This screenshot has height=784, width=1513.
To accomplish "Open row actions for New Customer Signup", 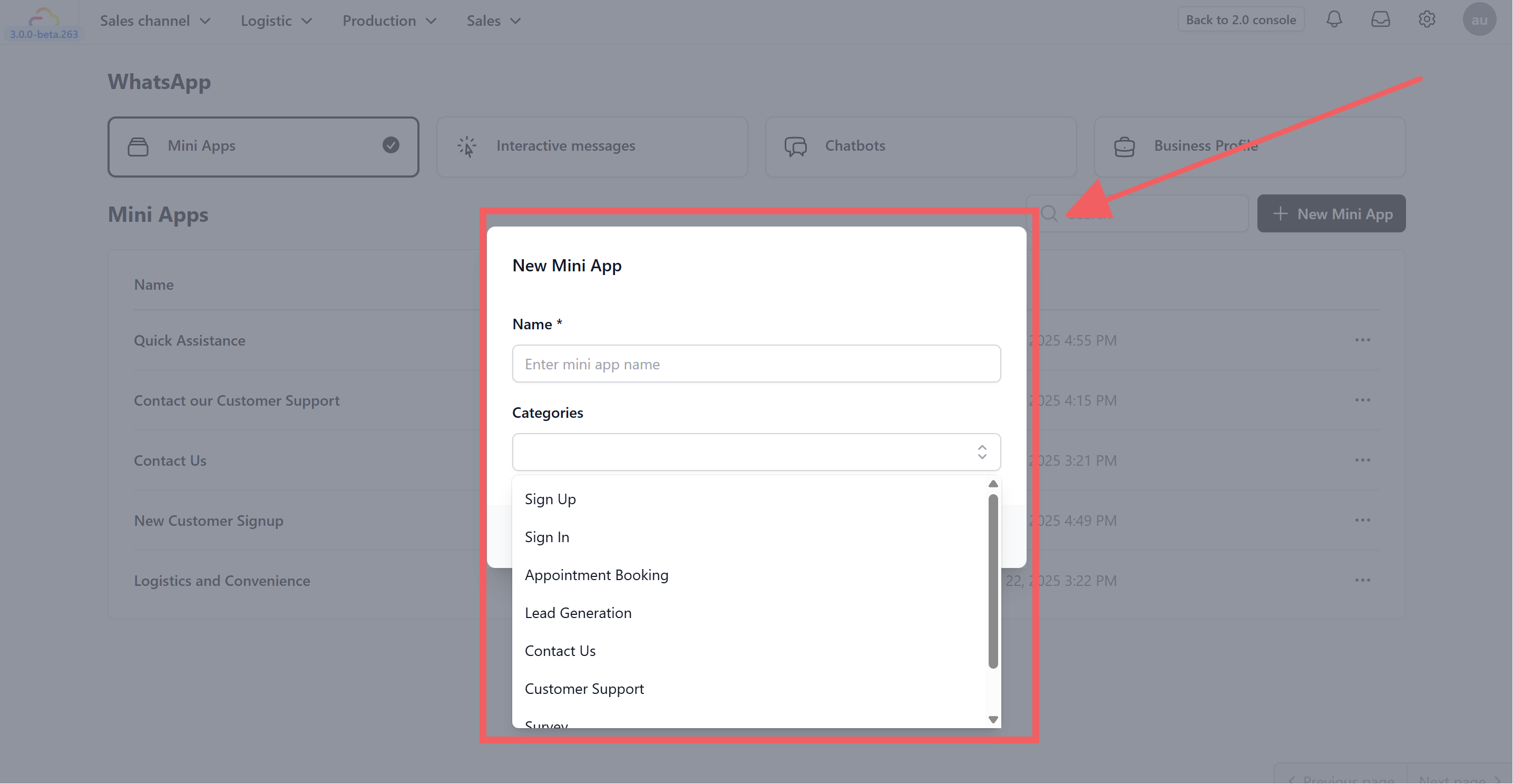I will (x=1363, y=521).
